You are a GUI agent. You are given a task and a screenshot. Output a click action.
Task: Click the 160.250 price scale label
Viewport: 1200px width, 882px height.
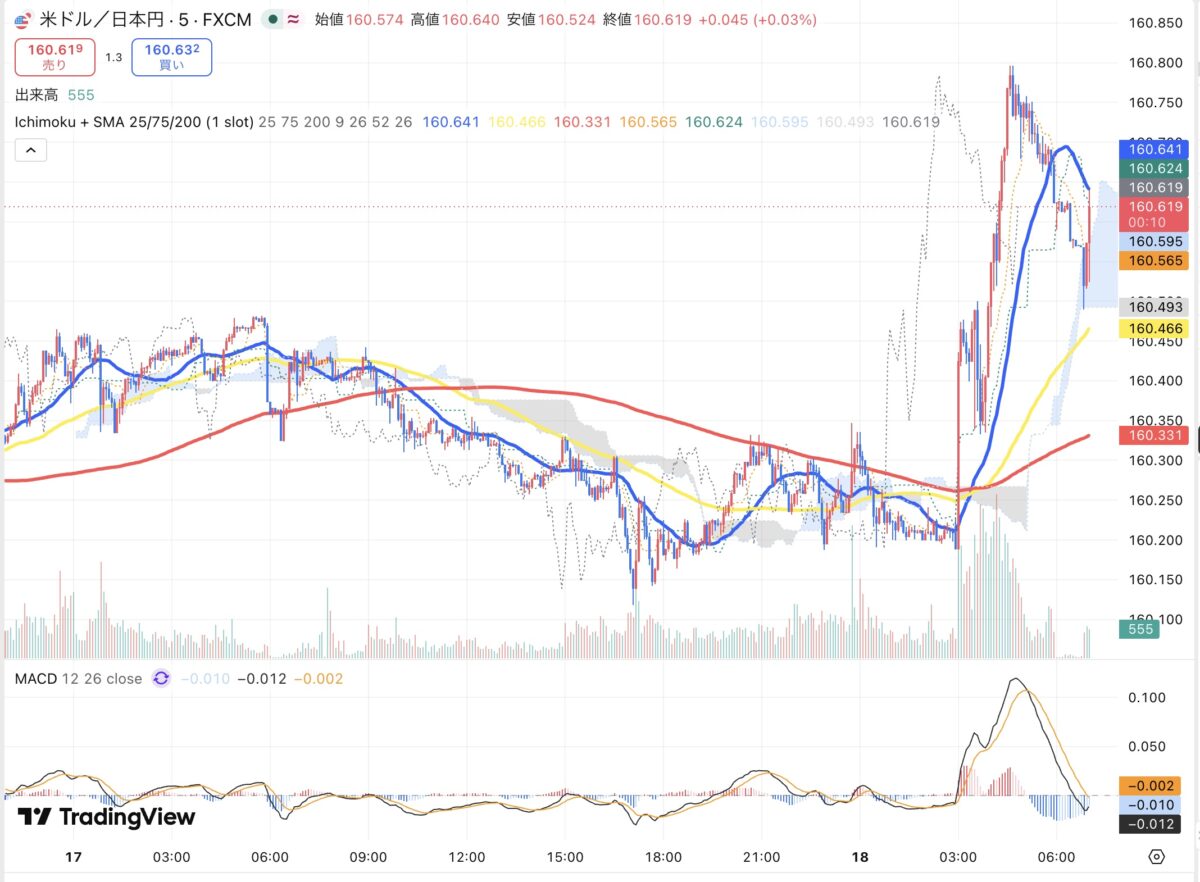pos(1155,500)
